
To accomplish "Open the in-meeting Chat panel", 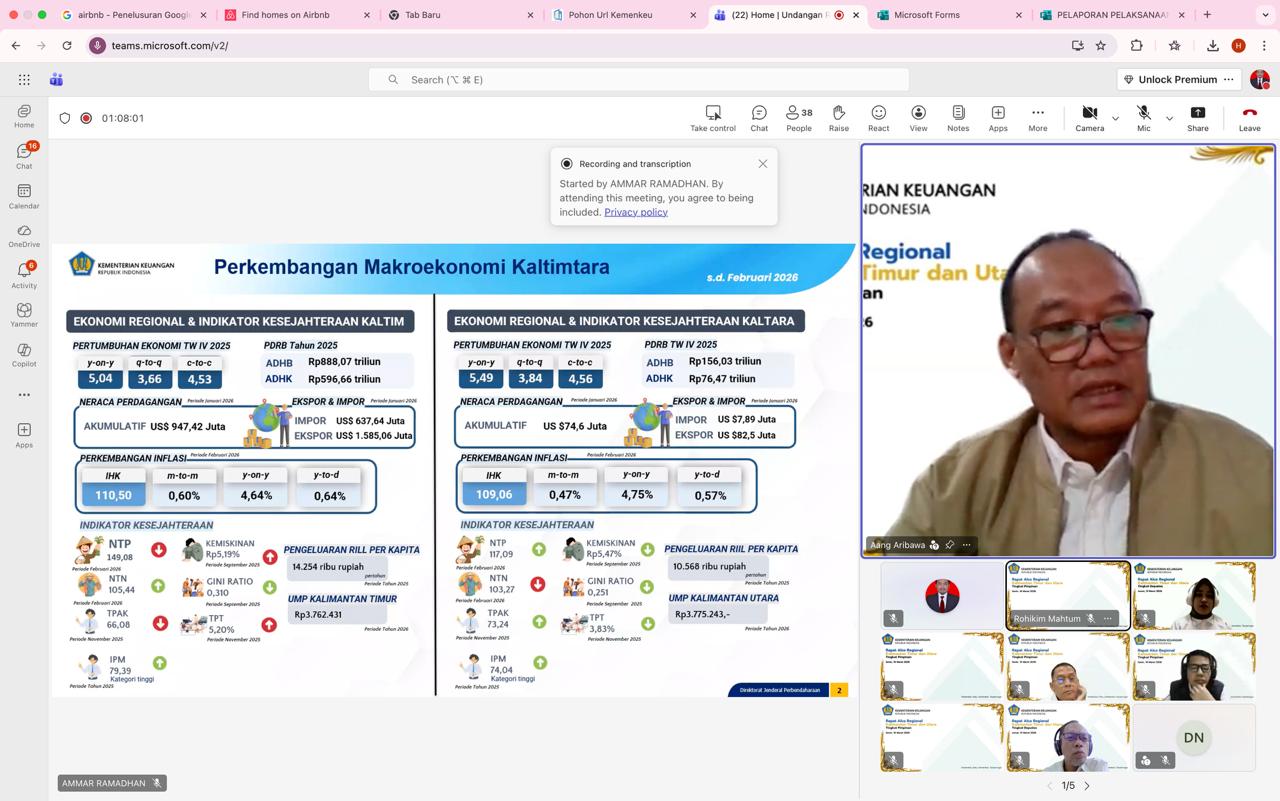I will click(x=758, y=117).
